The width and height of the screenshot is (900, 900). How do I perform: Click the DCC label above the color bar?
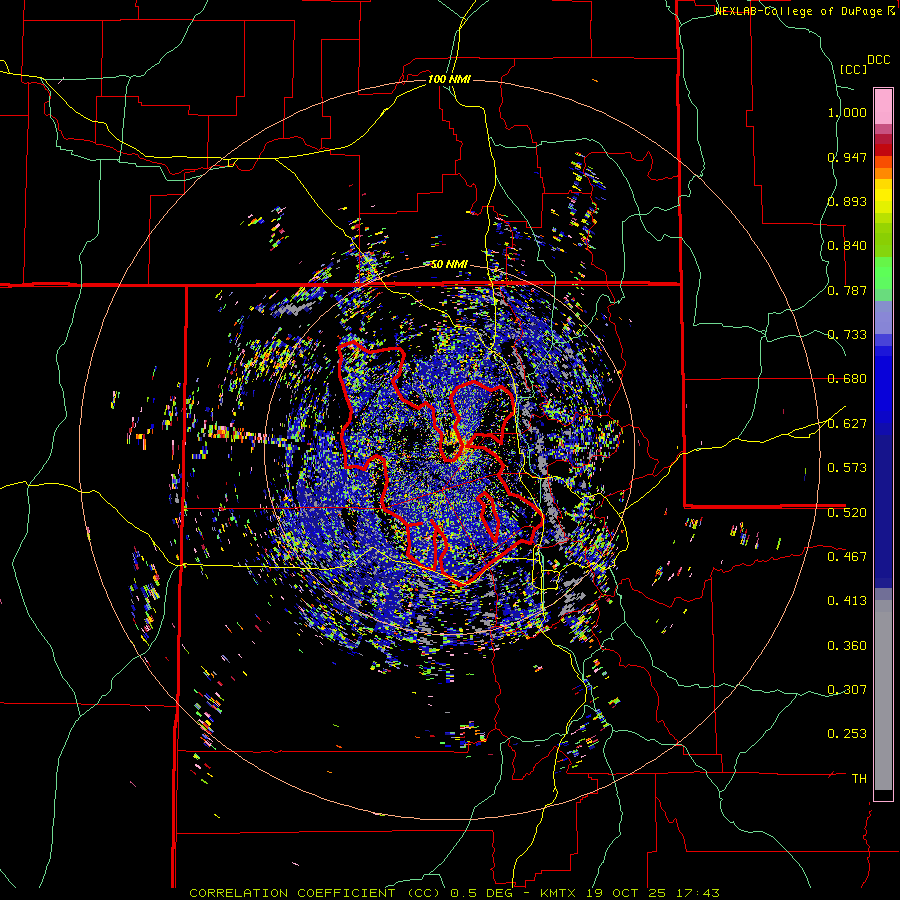click(x=878, y=60)
